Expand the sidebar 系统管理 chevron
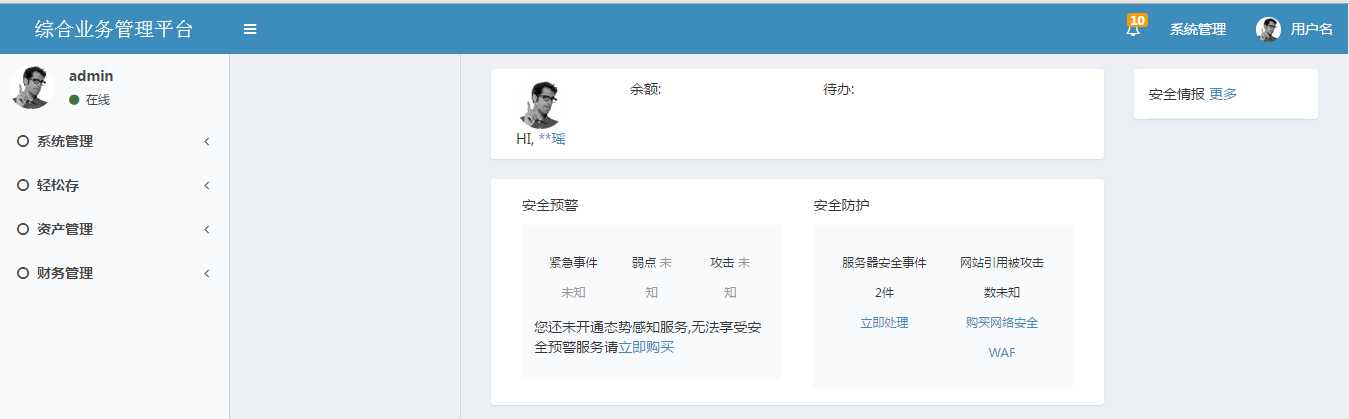The height and width of the screenshot is (419, 1349). tap(206, 142)
